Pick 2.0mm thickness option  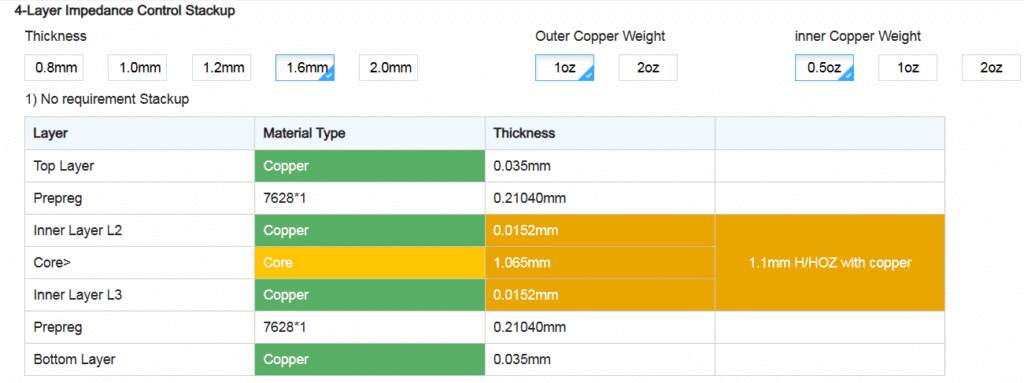(389, 67)
